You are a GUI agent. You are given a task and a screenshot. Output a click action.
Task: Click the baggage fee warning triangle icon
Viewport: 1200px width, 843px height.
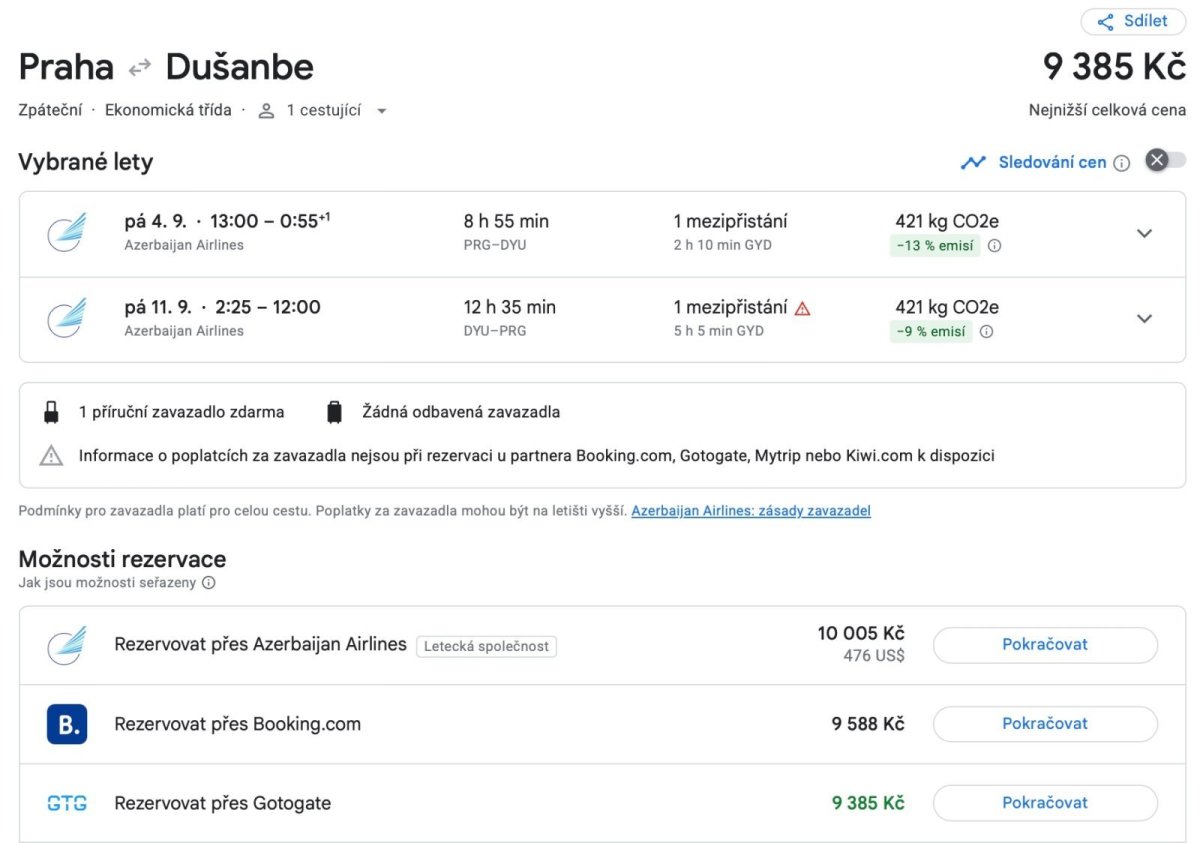pyautogui.click(x=51, y=456)
